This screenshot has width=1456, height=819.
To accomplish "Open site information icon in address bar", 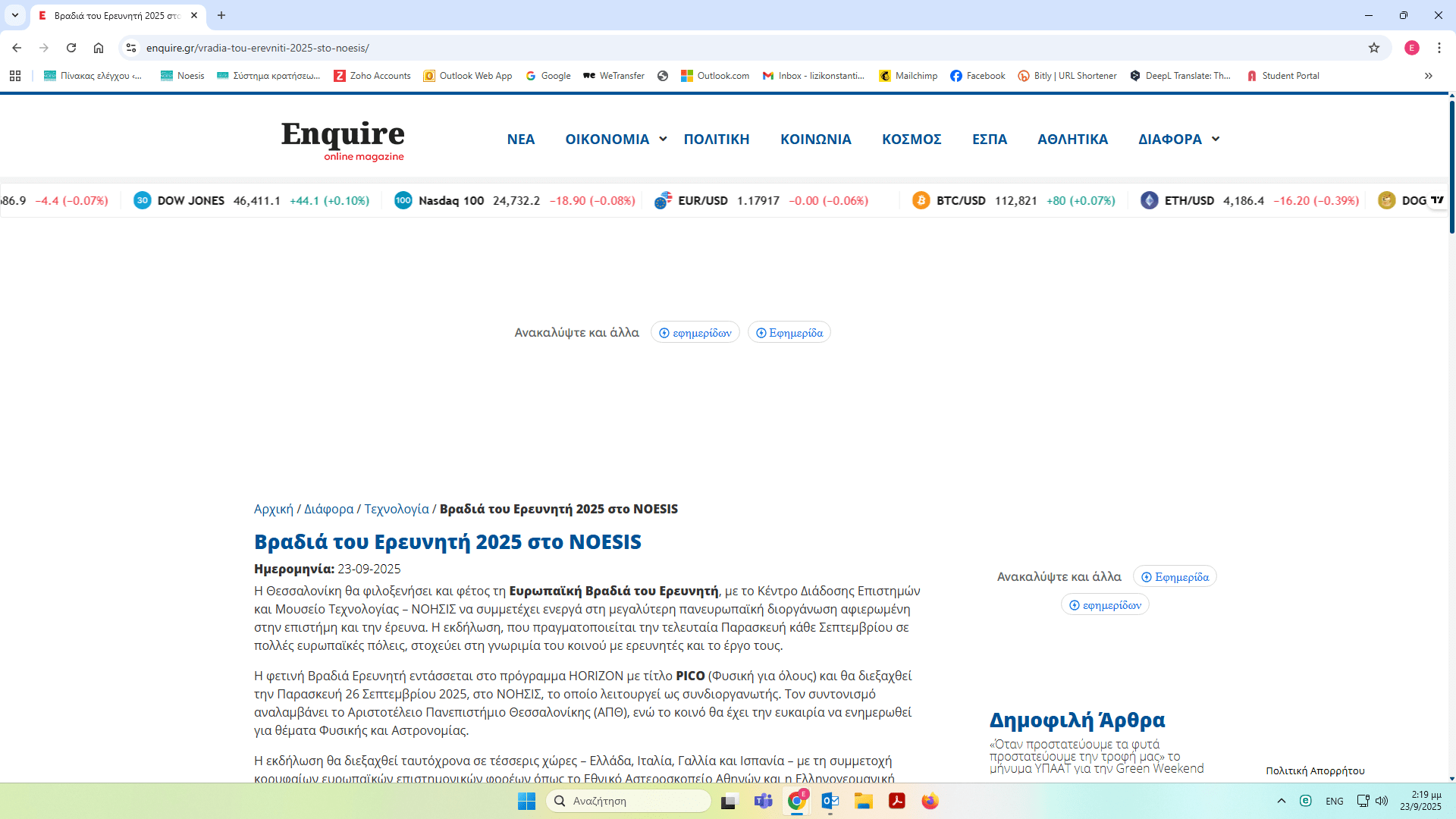I will pos(131,48).
